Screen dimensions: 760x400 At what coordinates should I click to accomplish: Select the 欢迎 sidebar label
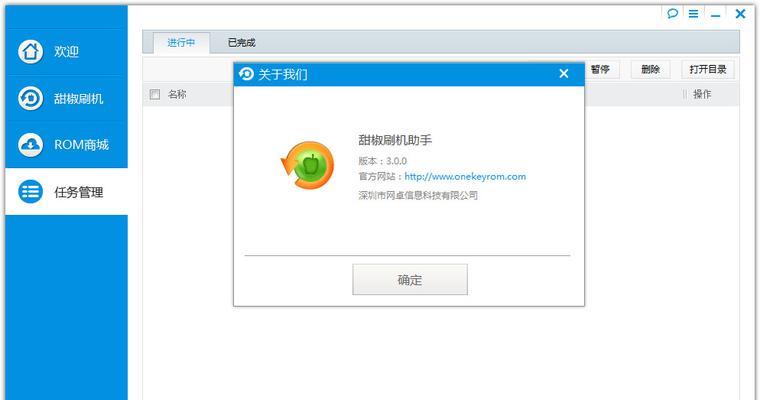pyautogui.click(x=66, y=51)
